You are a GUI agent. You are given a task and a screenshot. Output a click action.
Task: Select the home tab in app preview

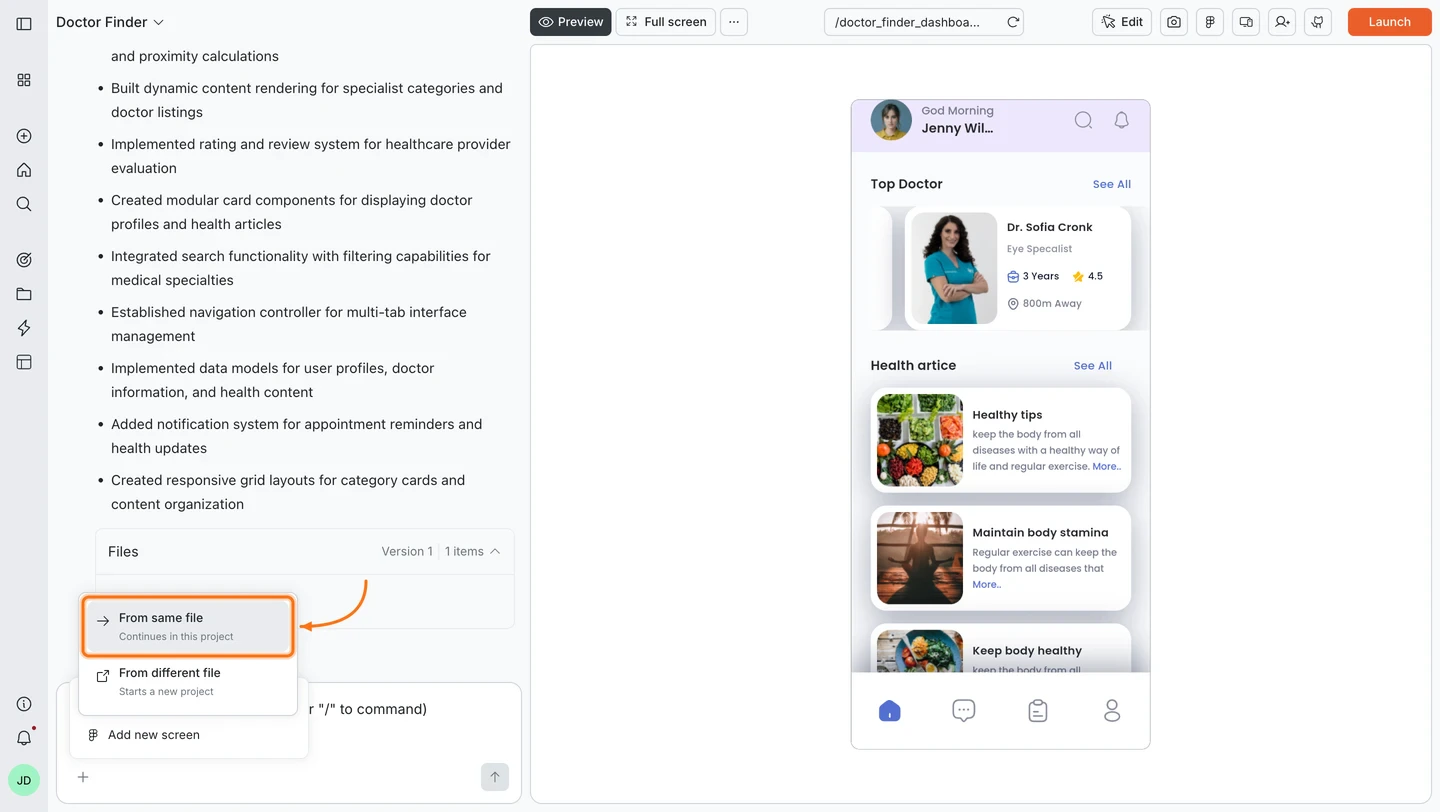click(889, 711)
